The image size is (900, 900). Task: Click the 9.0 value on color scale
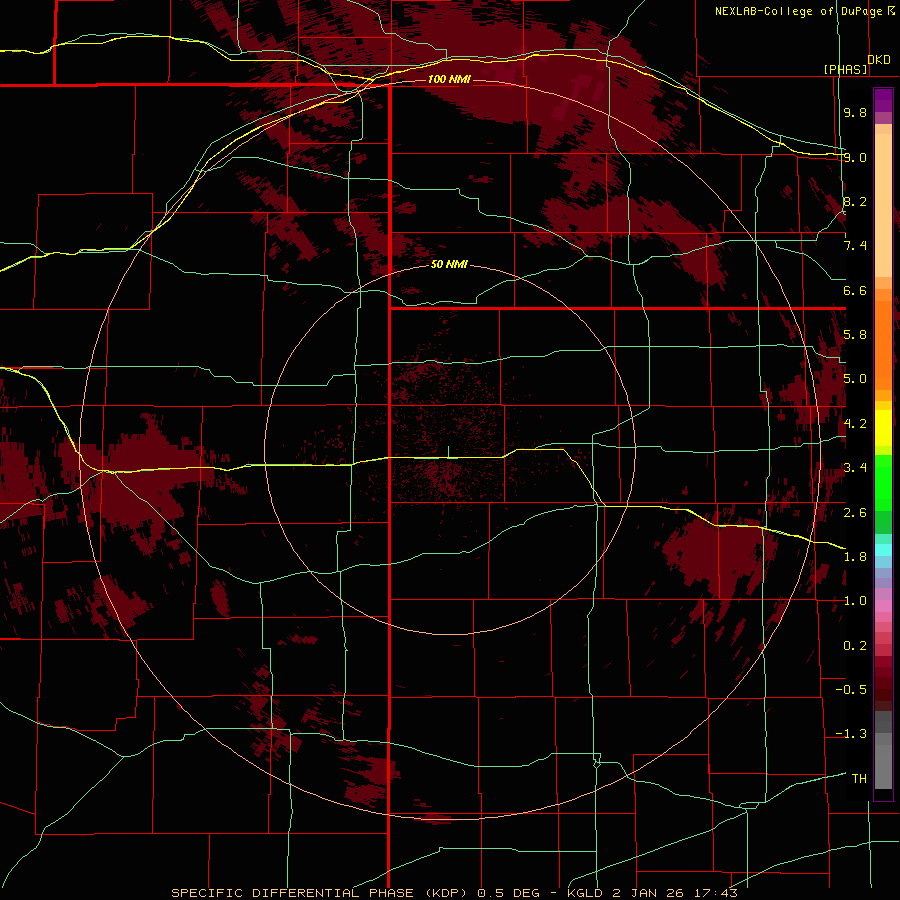pyautogui.click(x=855, y=157)
